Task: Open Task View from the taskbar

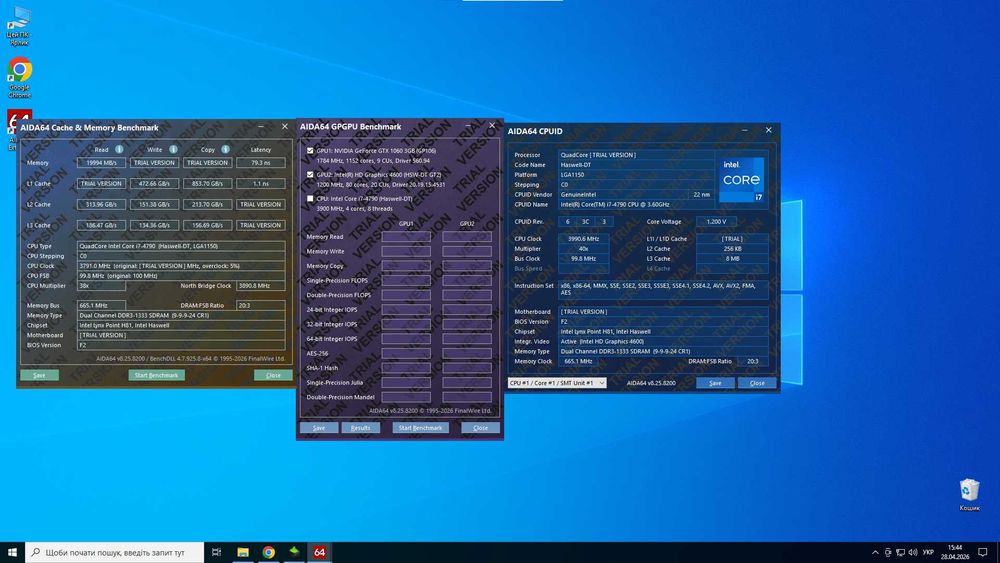Action: (x=216, y=552)
